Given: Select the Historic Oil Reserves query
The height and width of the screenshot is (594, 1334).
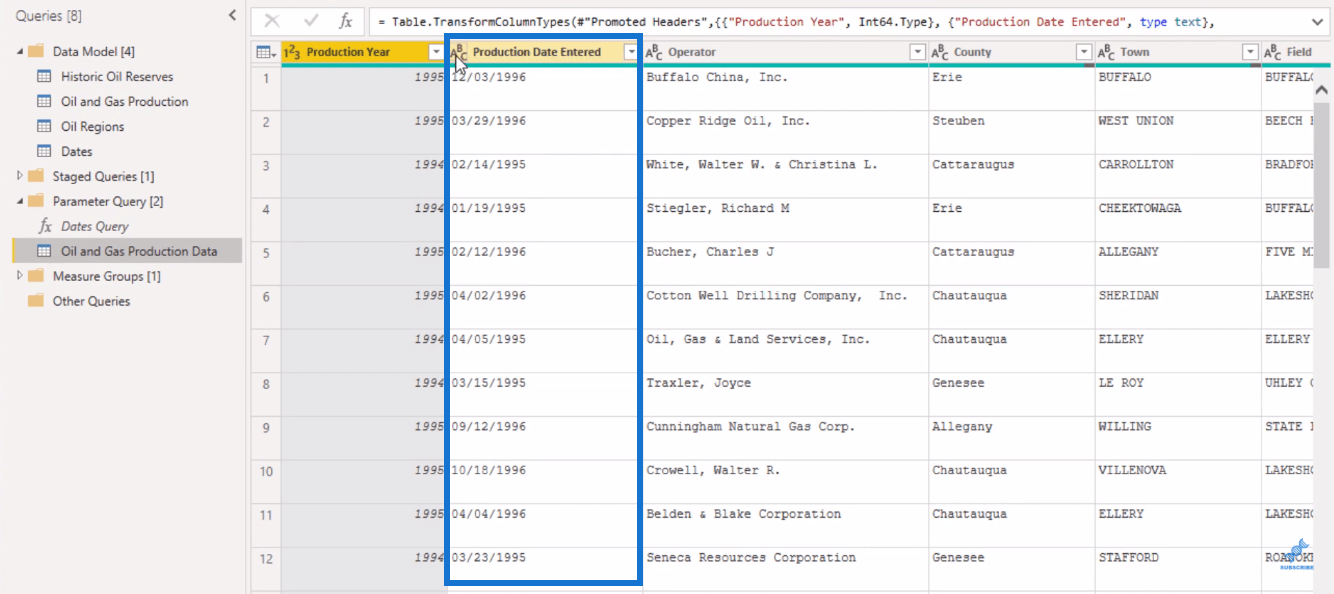Looking at the screenshot, I should (117, 76).
